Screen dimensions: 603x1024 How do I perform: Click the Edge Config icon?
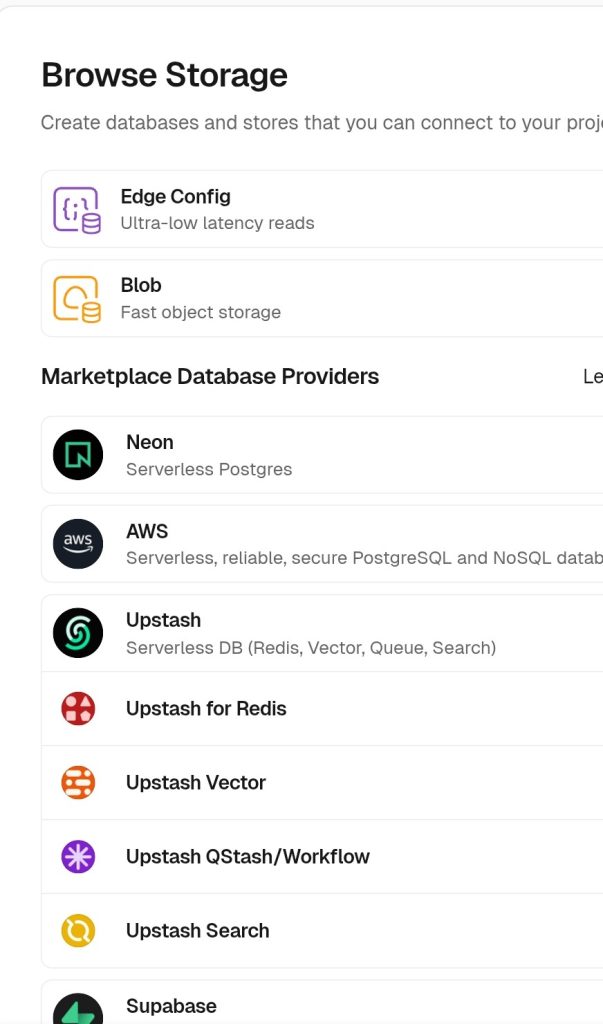pos(77,210)
